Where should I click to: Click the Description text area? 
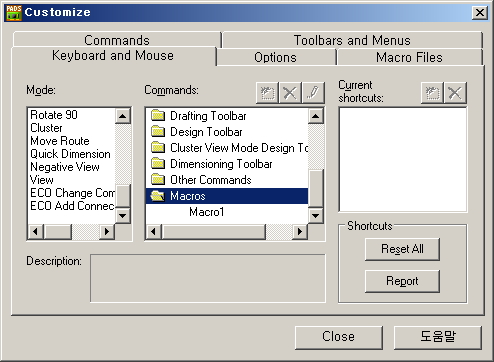(208, 279)
